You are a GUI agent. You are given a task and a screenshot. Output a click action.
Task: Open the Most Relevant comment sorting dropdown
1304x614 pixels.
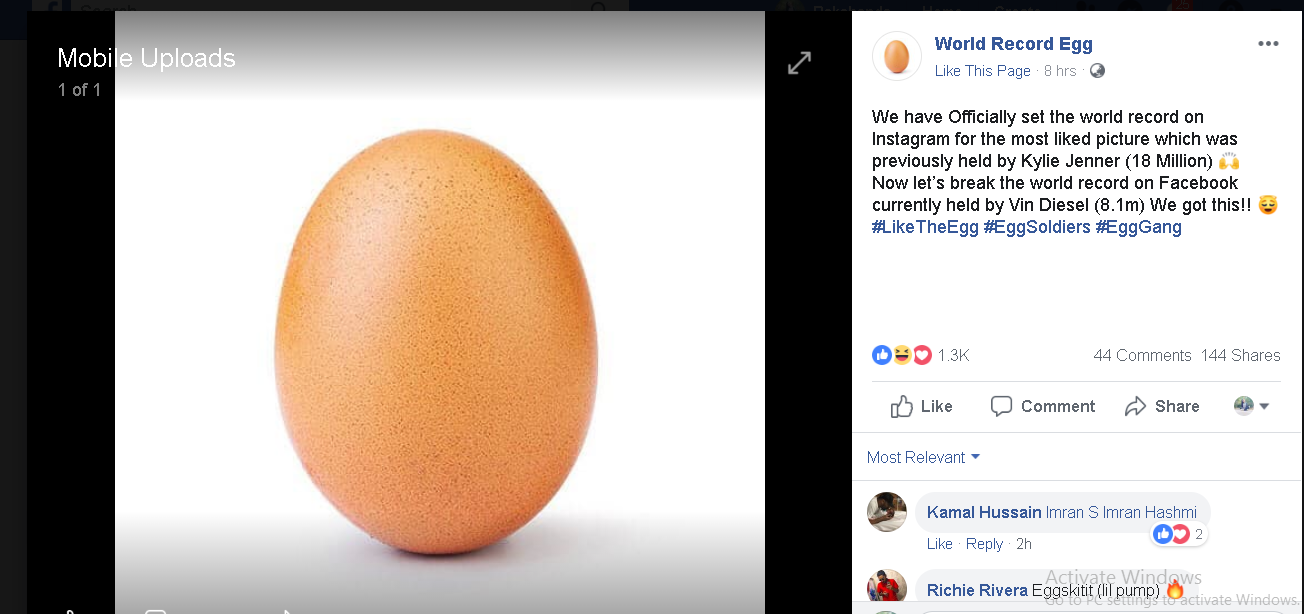click(923, 457)
